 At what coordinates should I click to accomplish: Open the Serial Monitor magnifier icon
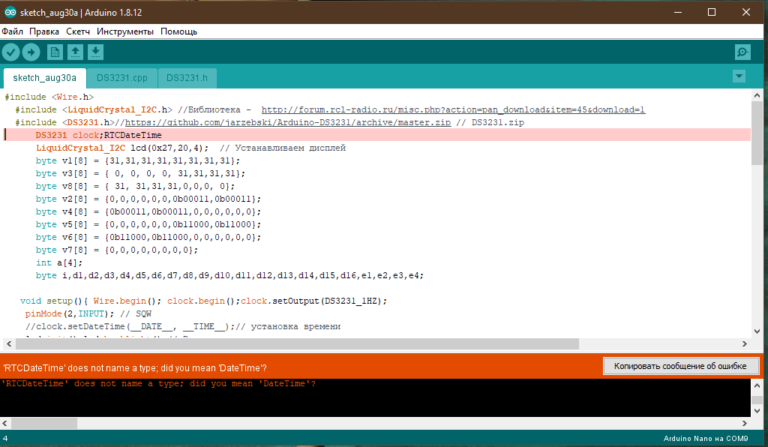(x=742, y=52)
